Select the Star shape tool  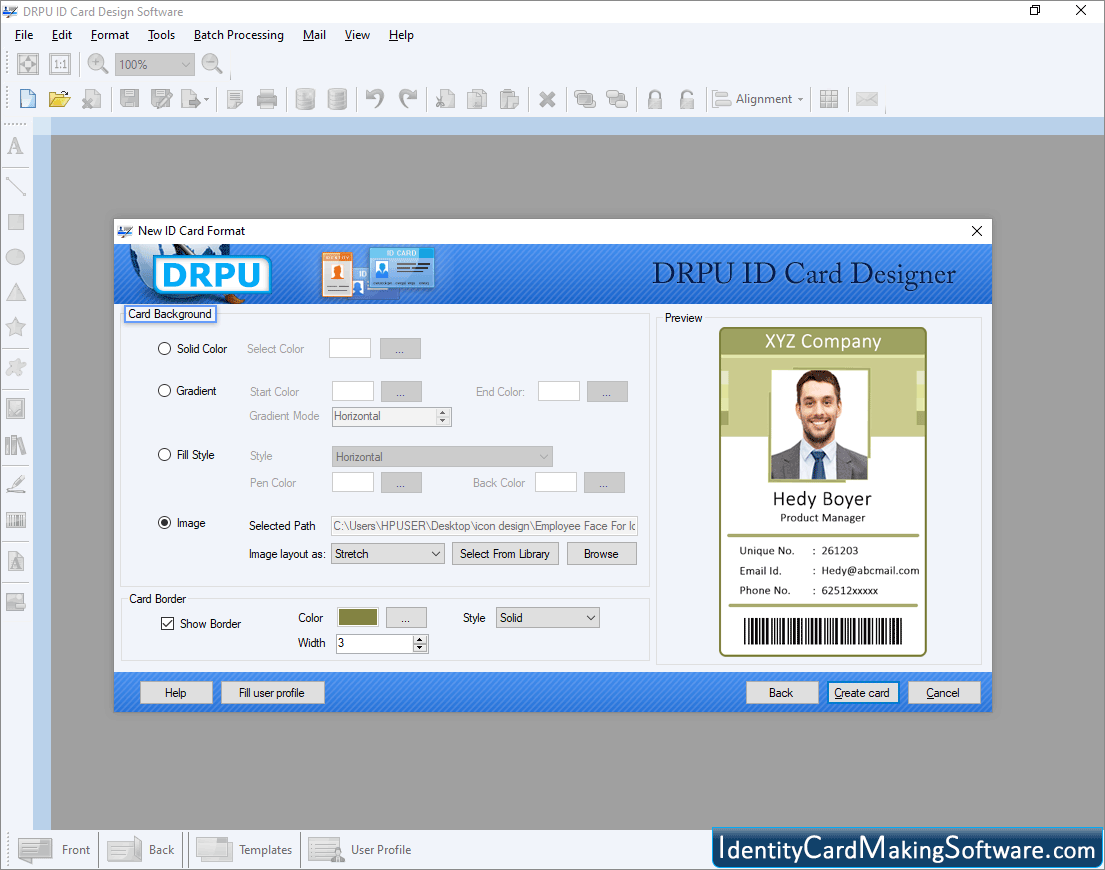15,326
